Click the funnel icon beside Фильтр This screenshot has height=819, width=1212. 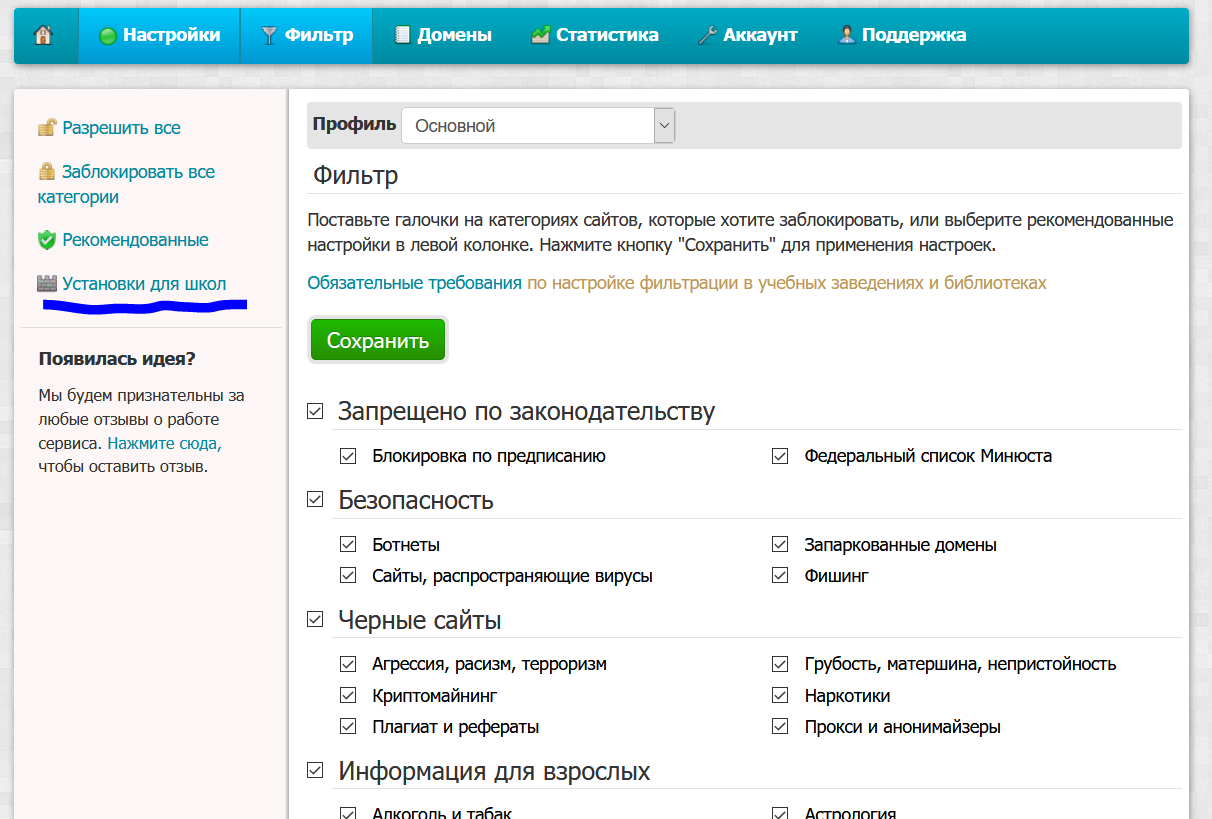click(269, 36)
